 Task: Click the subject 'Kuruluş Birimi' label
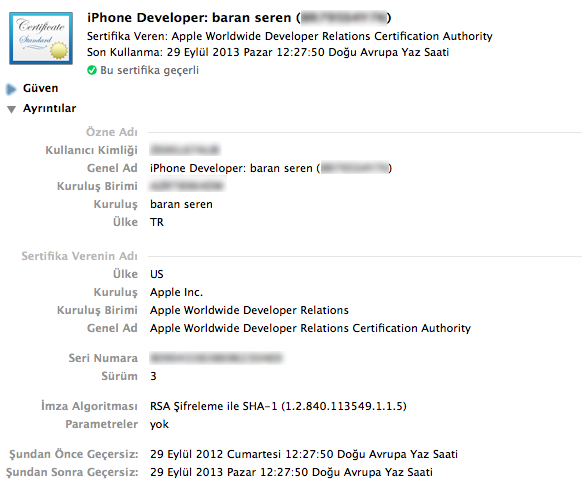[97, 186]
